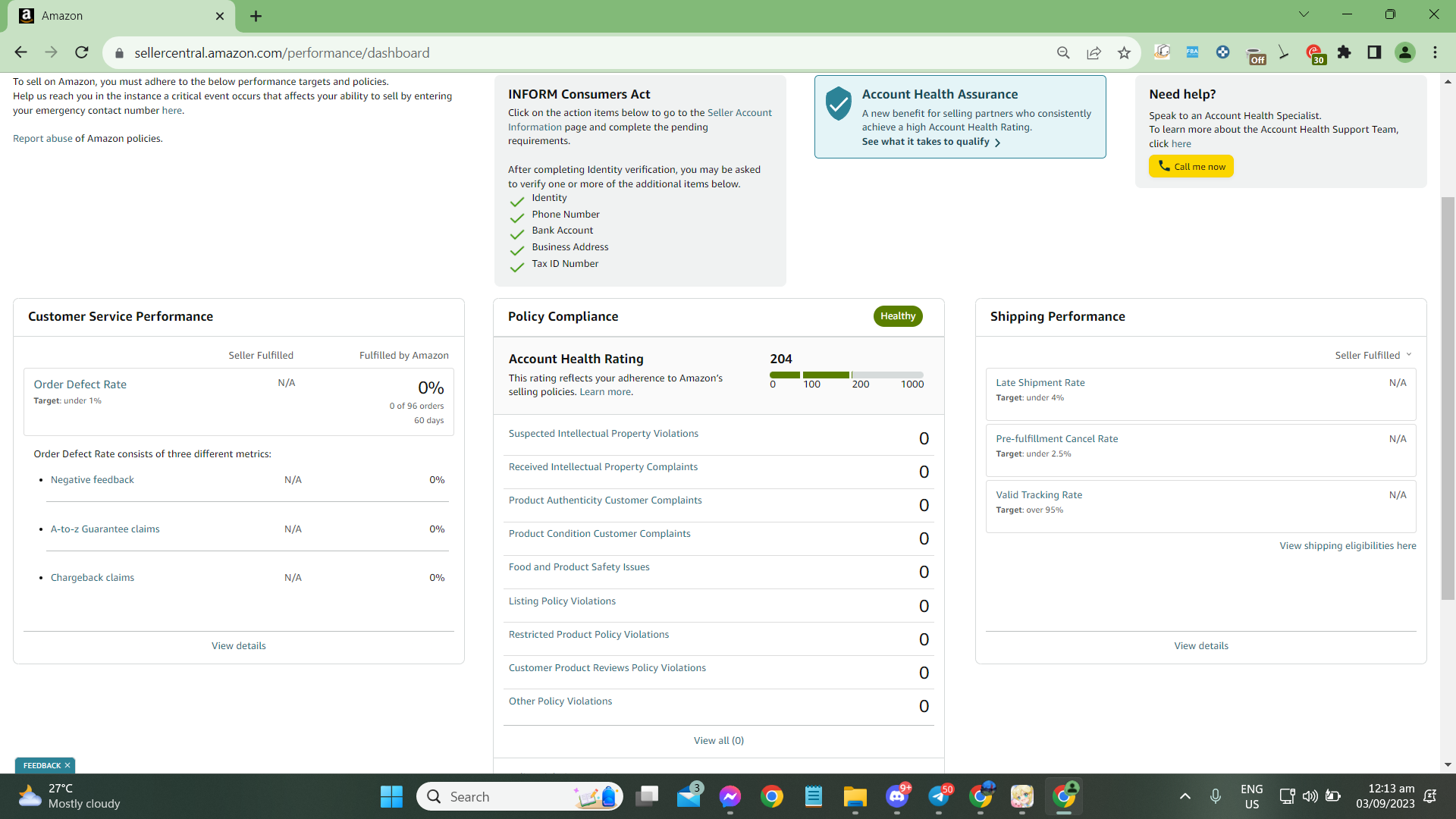Open the Order Defect Rate metric
The width and height of the screenshot is (1456, 819).
[x=80, y=384]
